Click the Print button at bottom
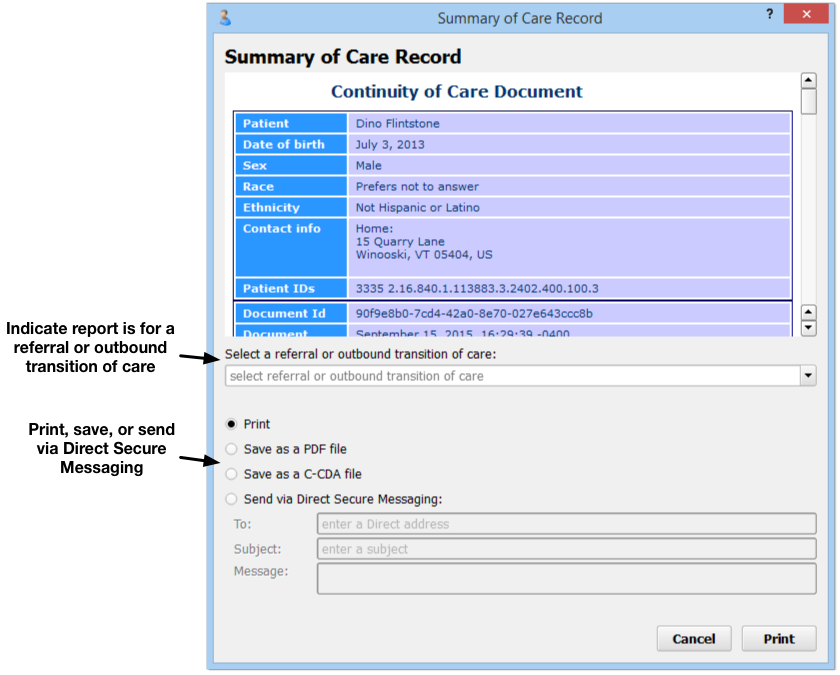The width and height of the screenshot is (840, 675). click(x=779, y=639)
